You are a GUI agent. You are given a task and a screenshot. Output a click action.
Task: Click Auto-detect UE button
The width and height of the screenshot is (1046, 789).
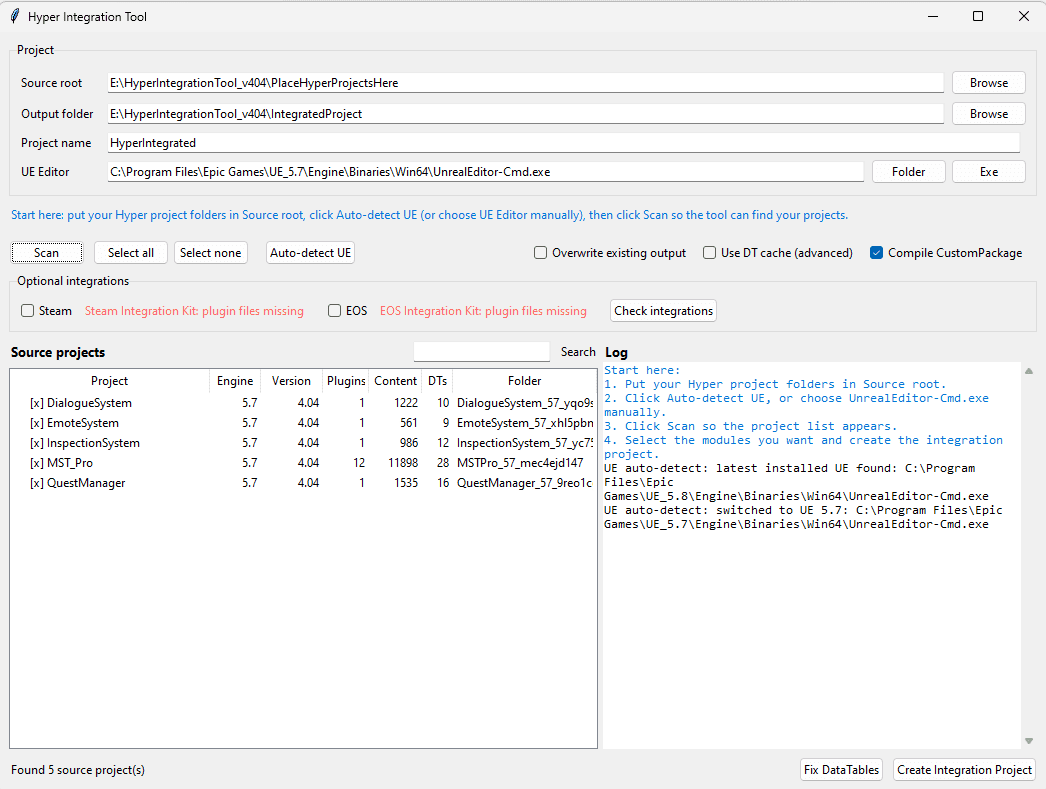[310, 253]
